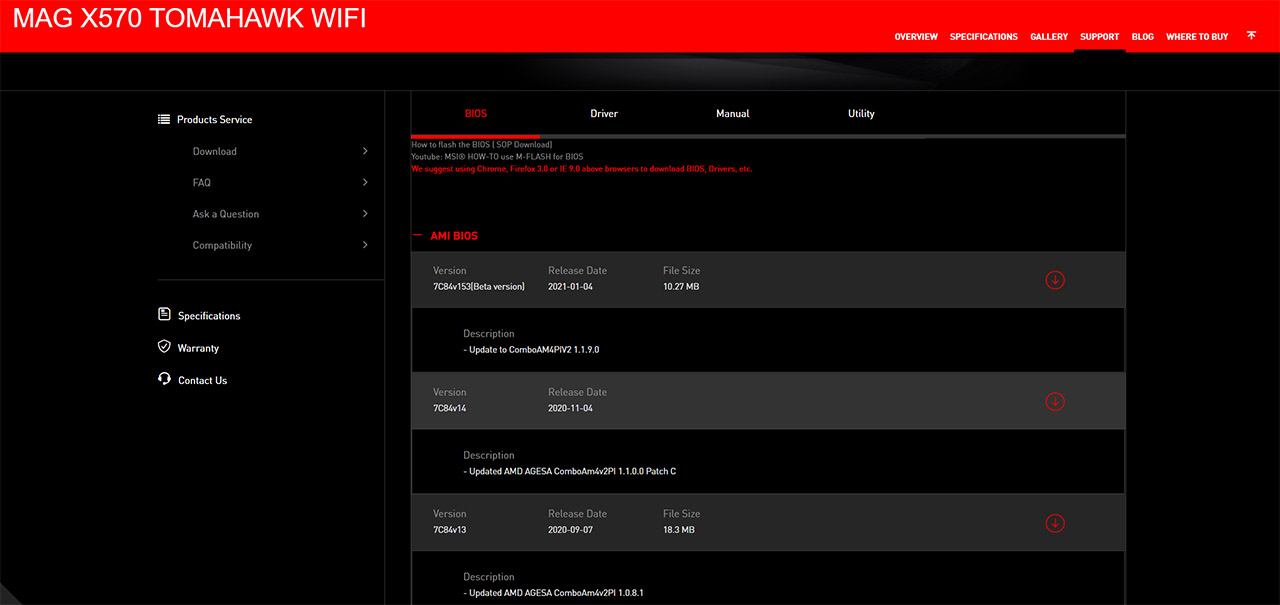The image size is (1280, 605).
Task: Click the 10.27 MB file size
Action: tap(681, 287)
